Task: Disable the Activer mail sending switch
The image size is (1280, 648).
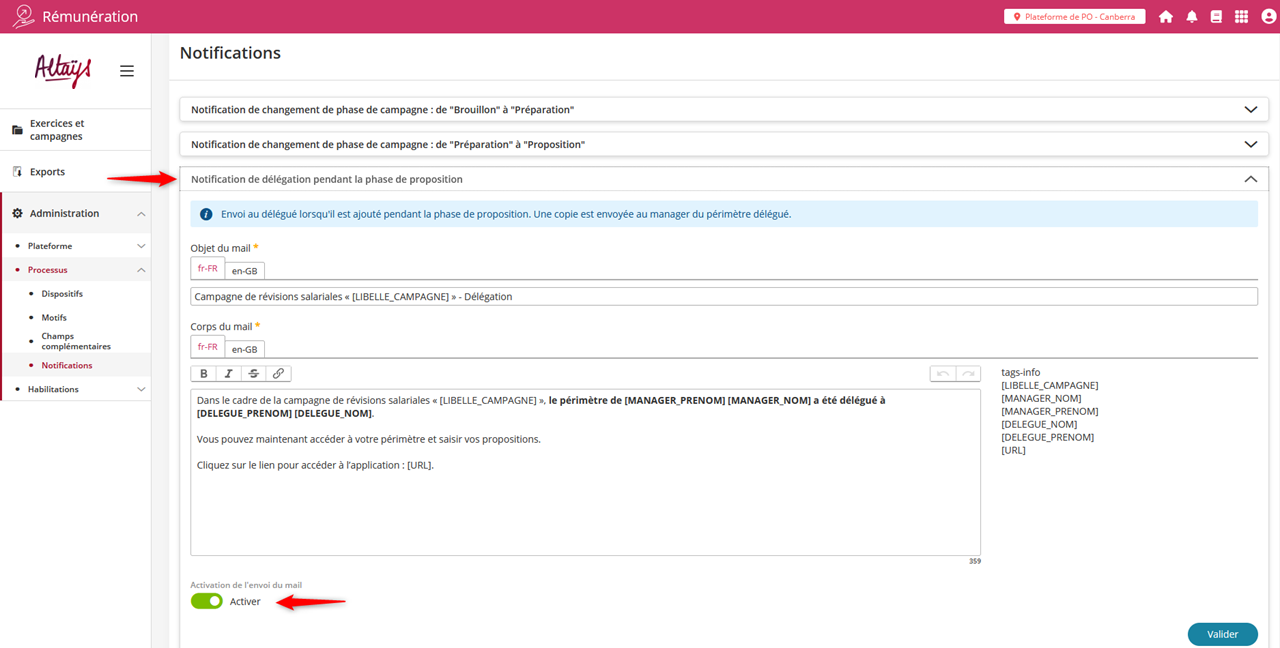Action: 207,601
